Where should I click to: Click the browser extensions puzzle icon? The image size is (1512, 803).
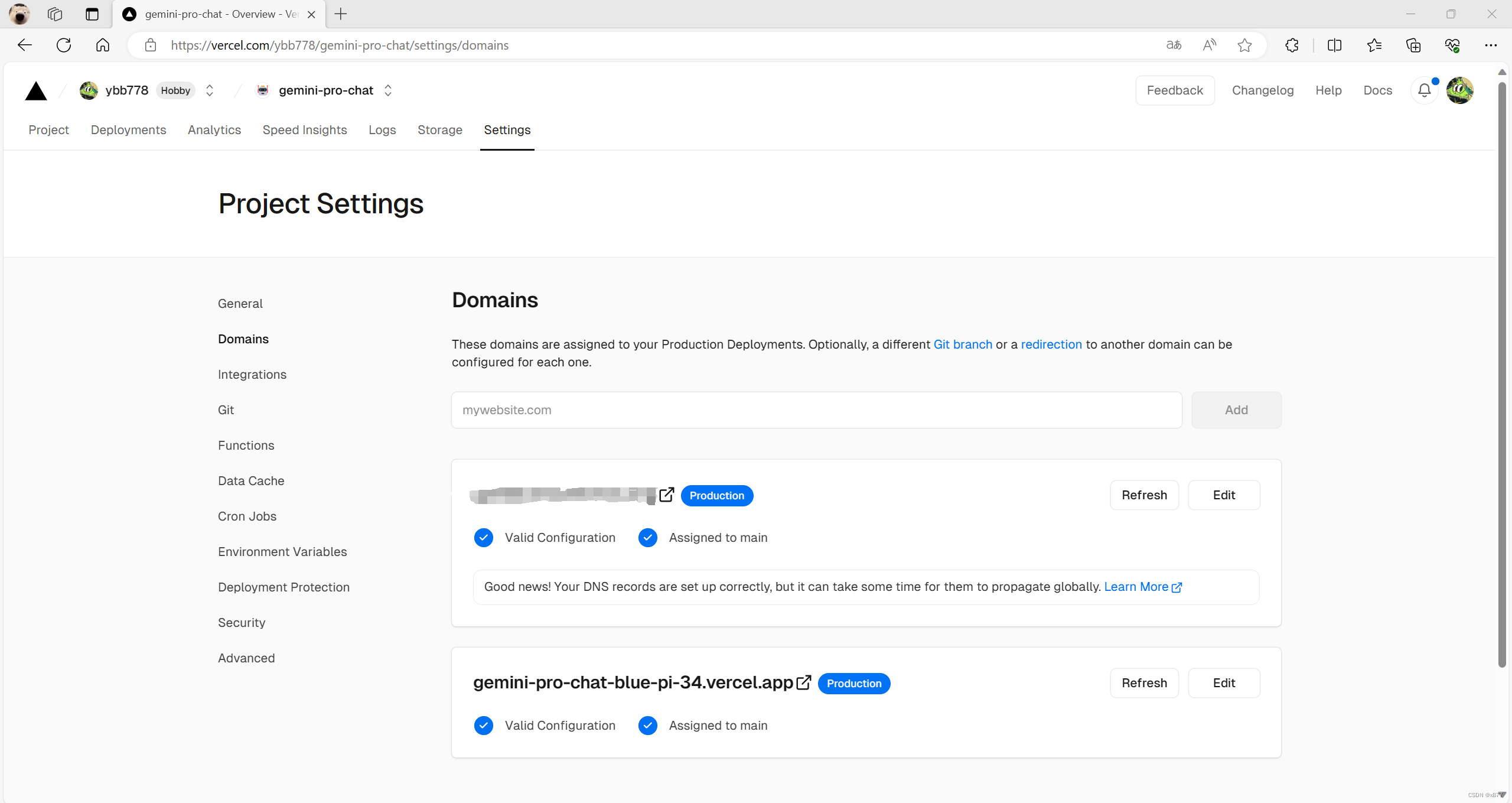pyautogui.click(x=1292, y=45)
